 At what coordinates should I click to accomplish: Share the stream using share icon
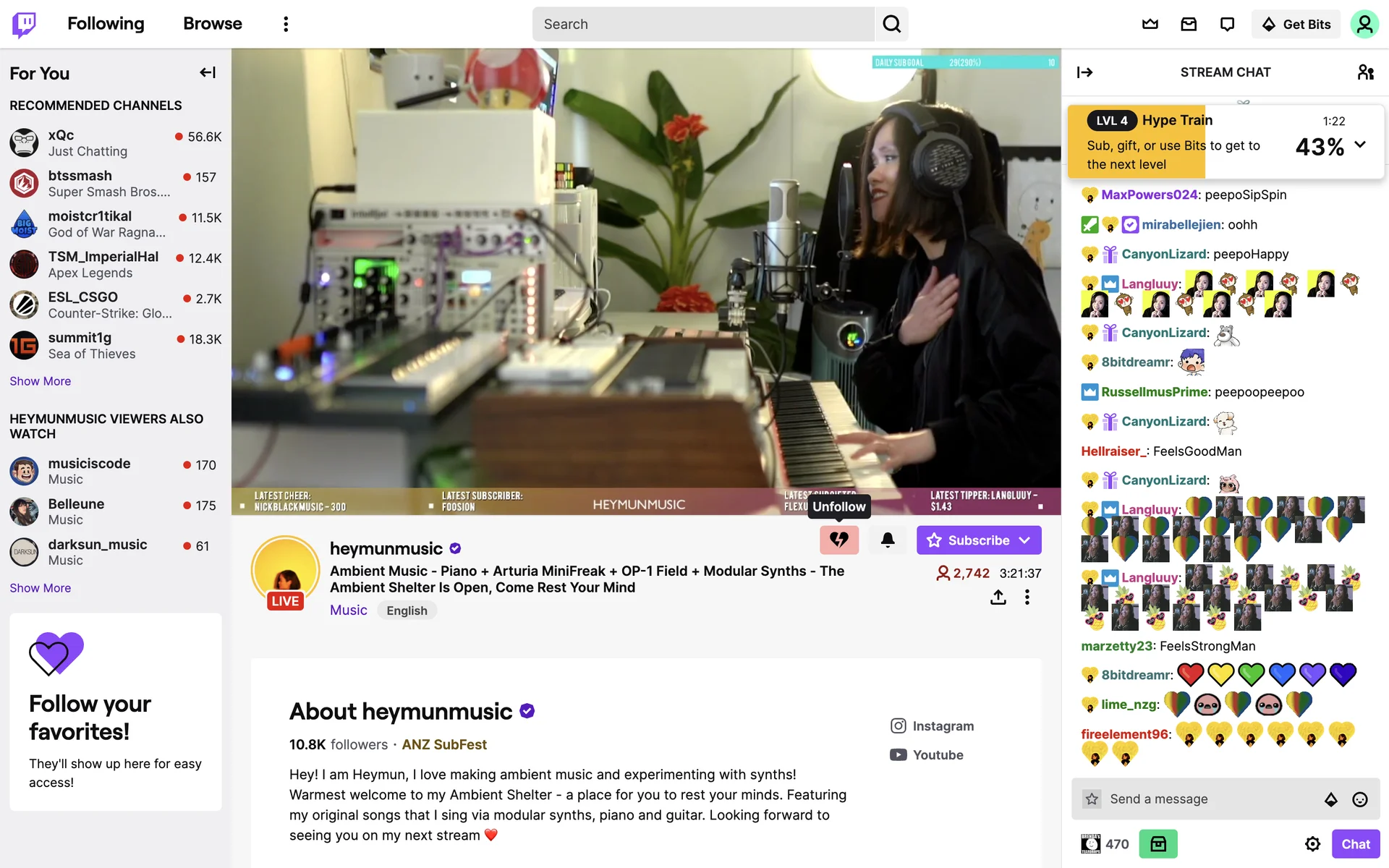[998, 597]
